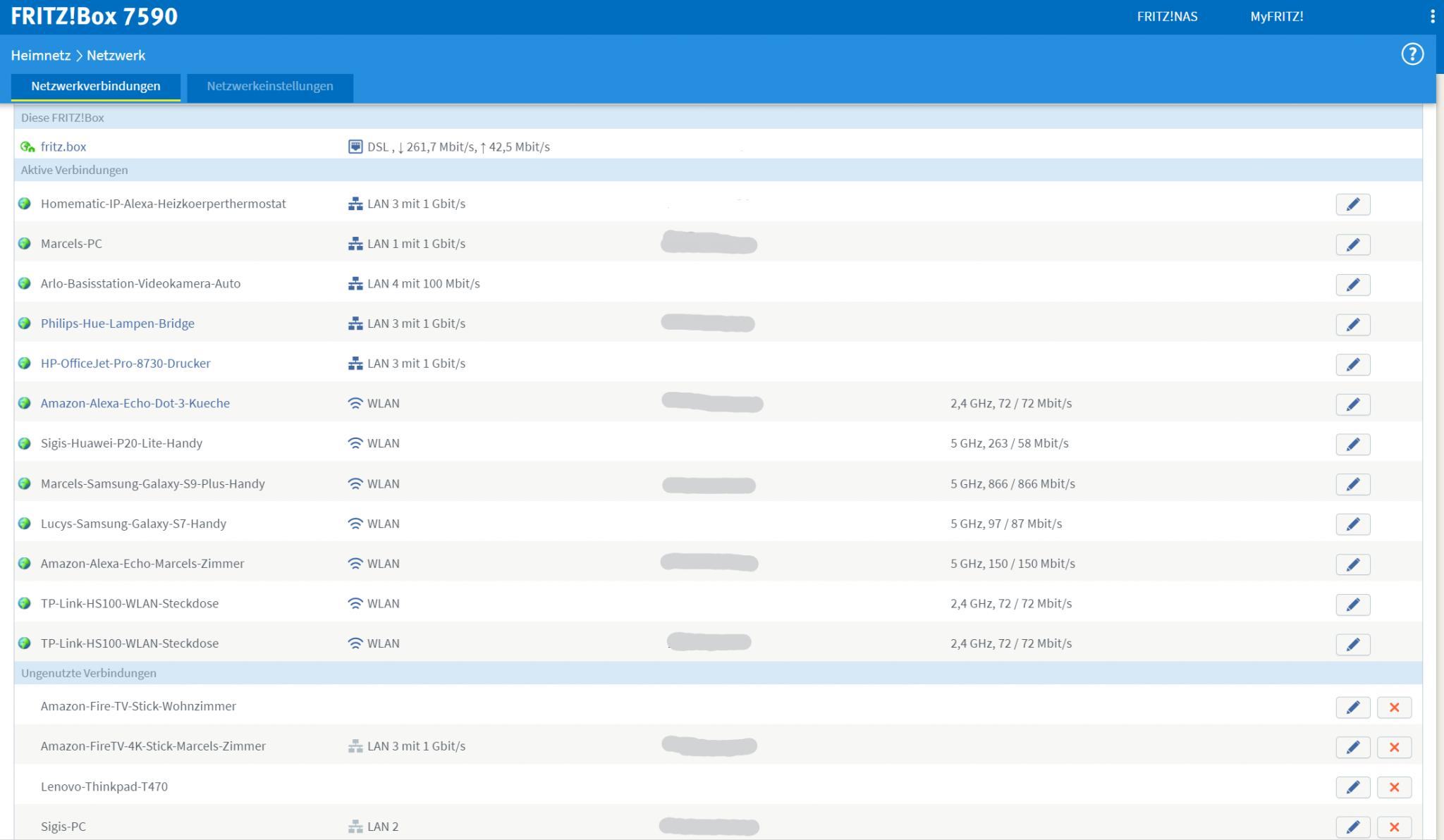Image resolution: width=1444 pixels, height=840 pixels.
Task: Open MyFRITZ! in the header
Action: point(1277,16)
